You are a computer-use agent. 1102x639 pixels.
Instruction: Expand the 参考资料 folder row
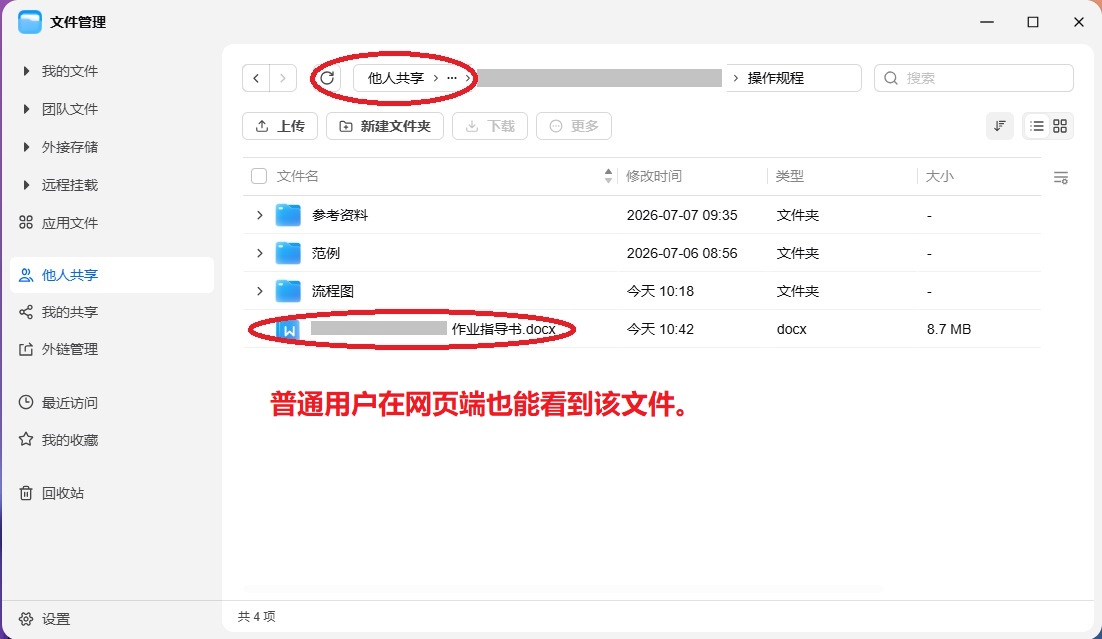pyautogui.click(x=259, y=215)
